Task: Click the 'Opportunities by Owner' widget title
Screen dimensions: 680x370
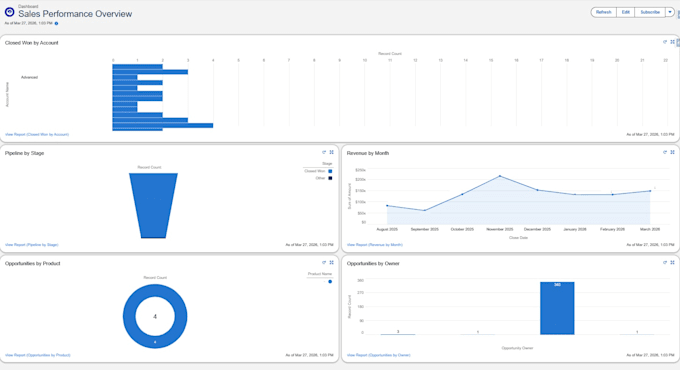Action: (373, 263)
